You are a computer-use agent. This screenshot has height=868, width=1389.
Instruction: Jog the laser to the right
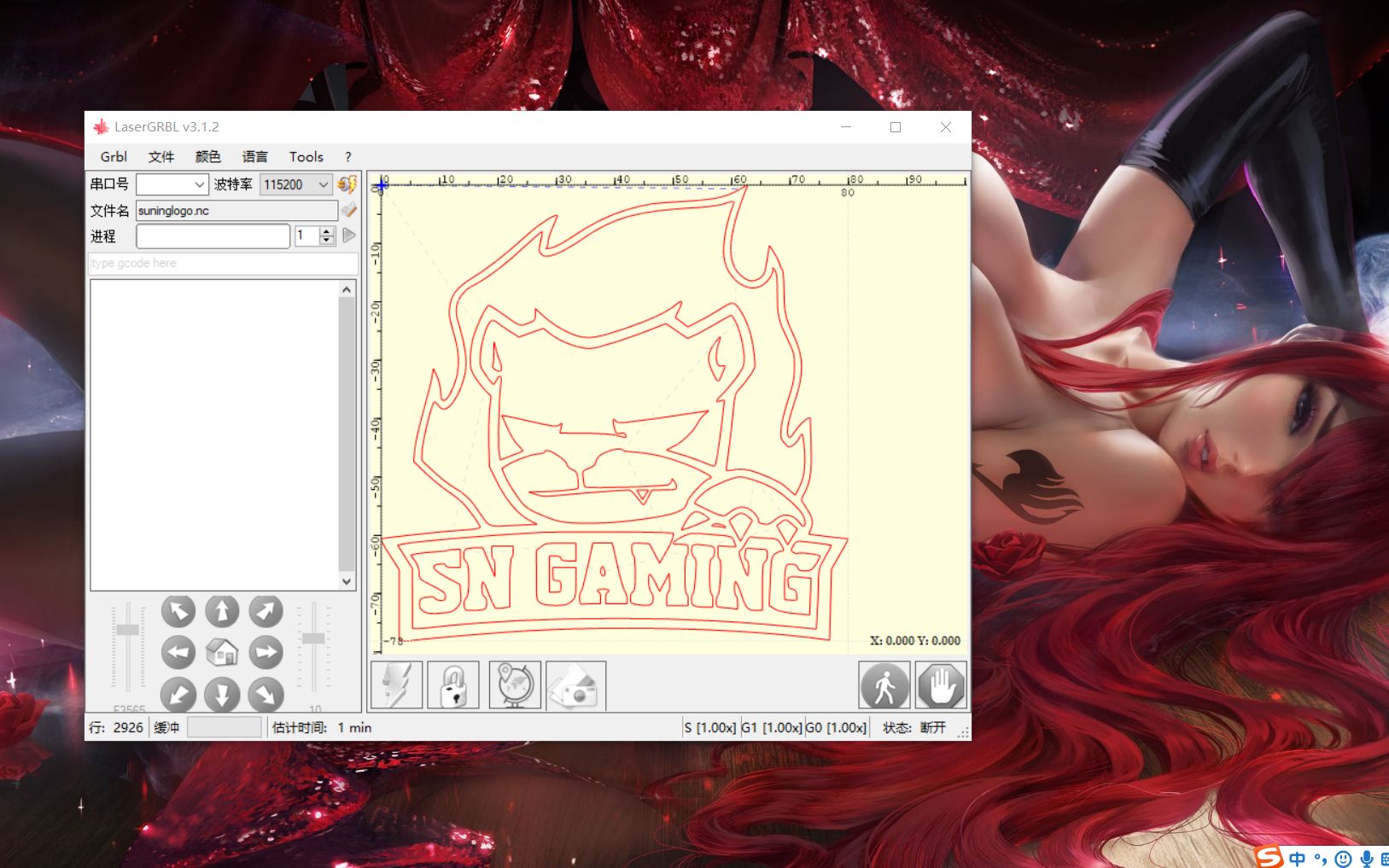pos(266,653)
